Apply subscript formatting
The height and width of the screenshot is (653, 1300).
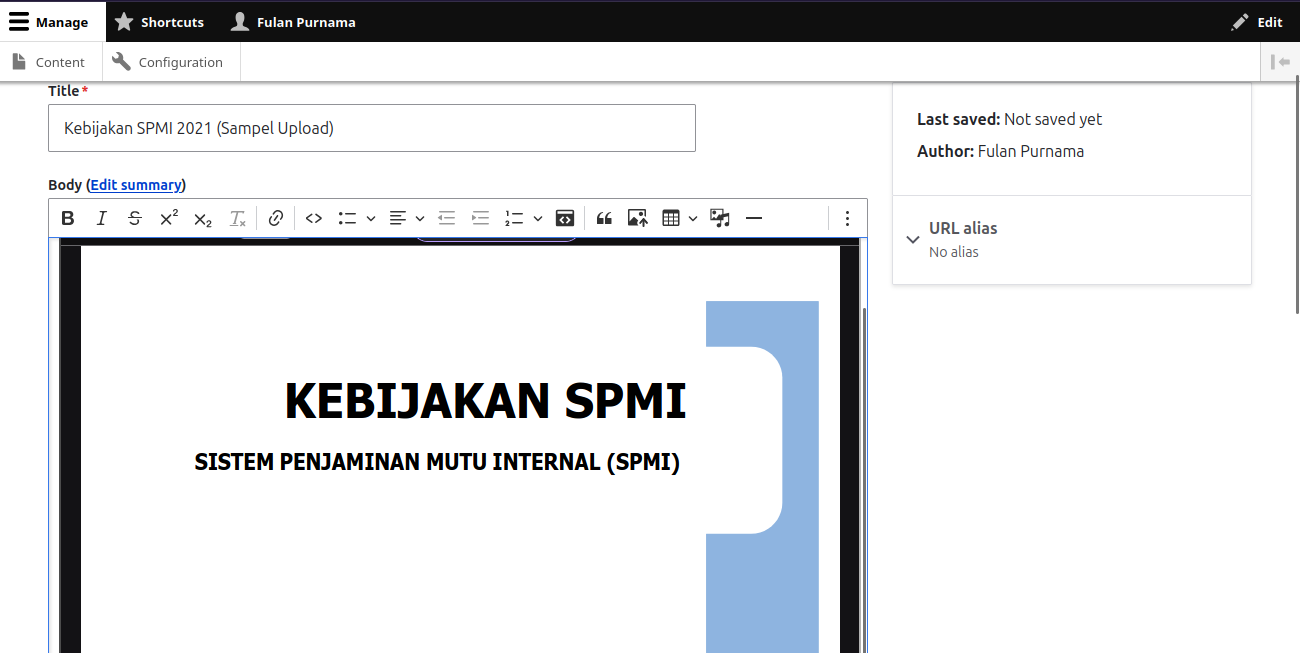tap(203, 218)
